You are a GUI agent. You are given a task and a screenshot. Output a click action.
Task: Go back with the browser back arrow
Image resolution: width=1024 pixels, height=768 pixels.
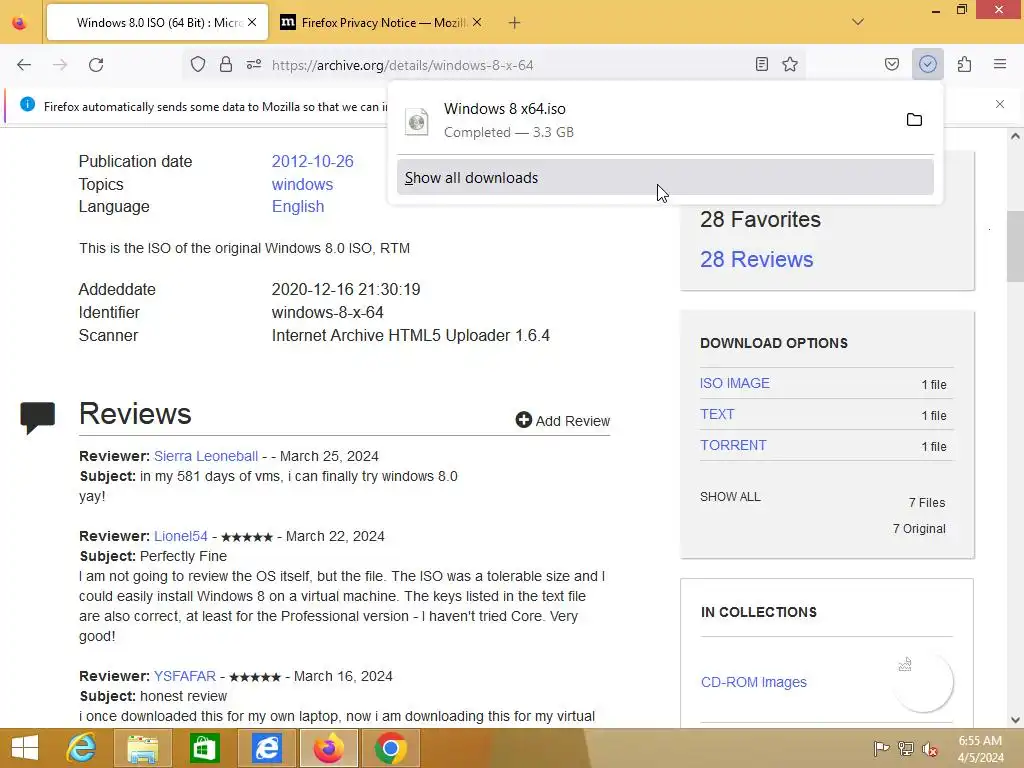(x=24, y=65)
